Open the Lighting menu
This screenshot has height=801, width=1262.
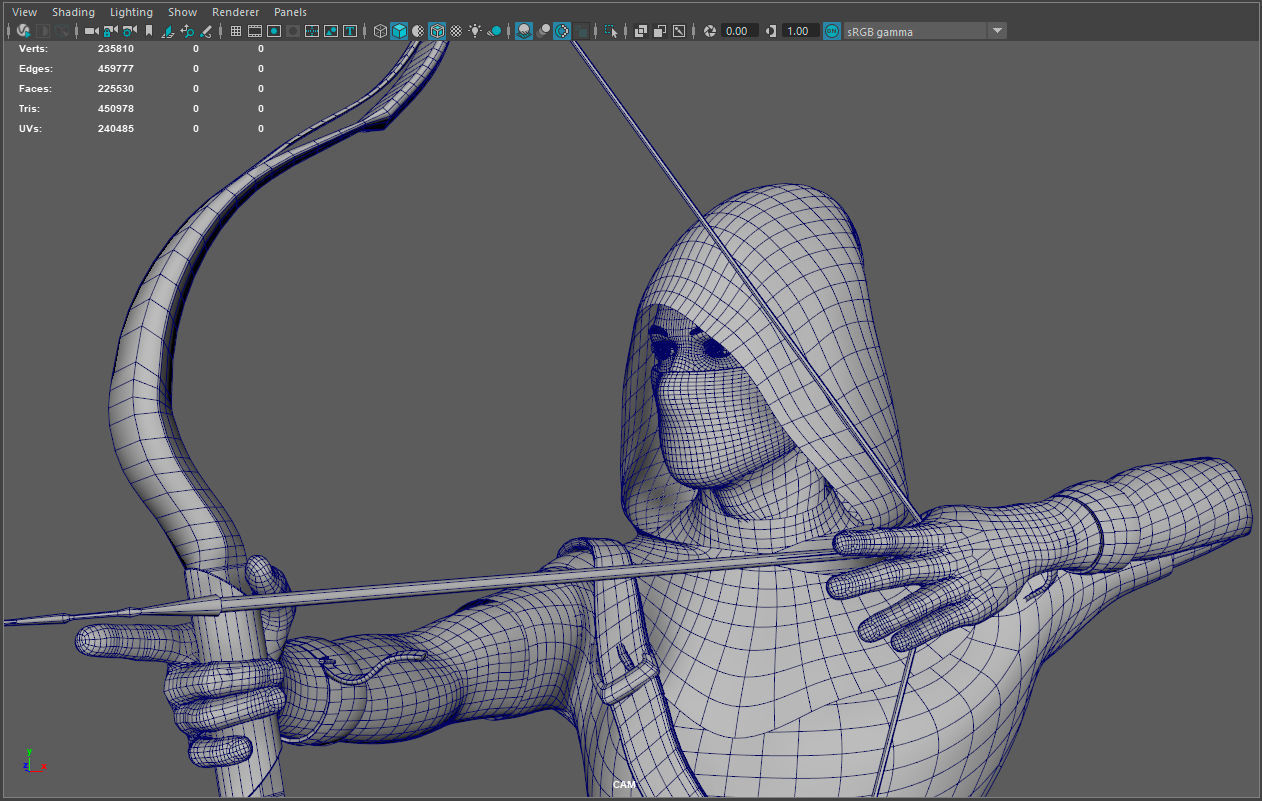pos(131,12)
